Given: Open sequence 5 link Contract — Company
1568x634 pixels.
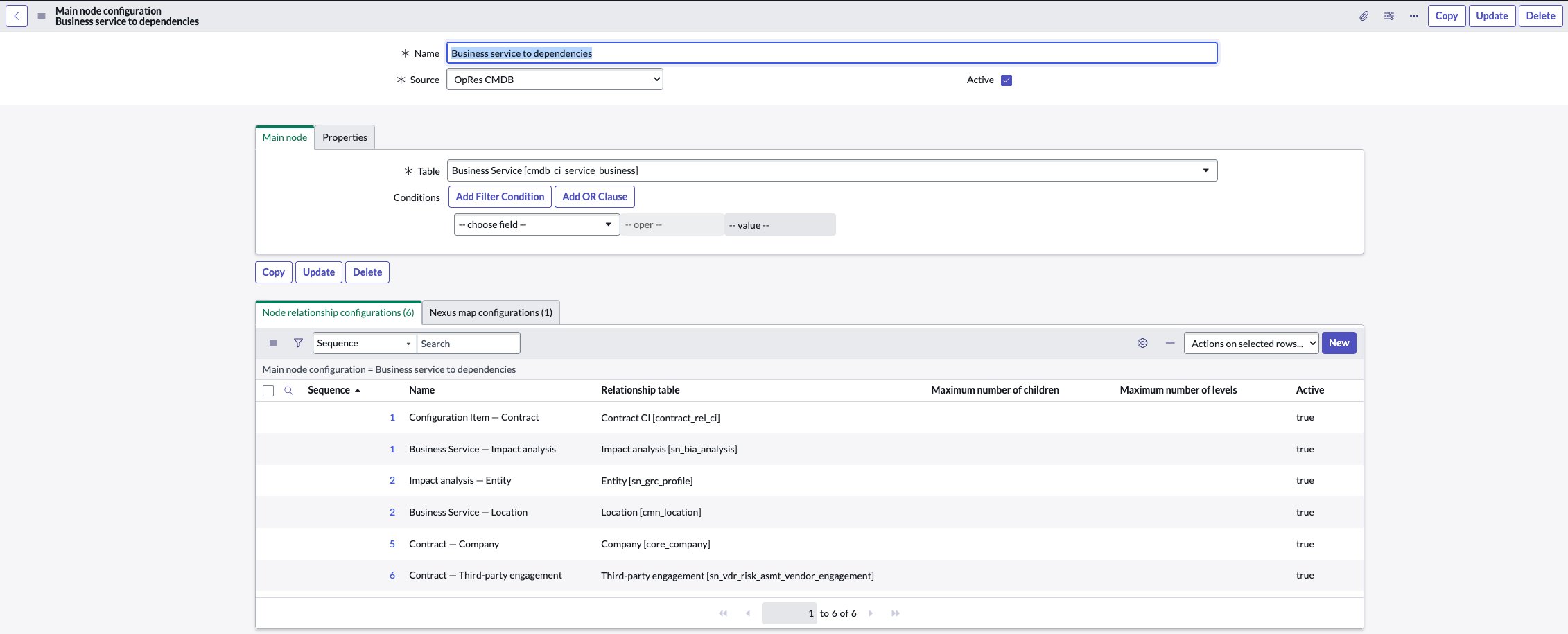Looking at the screenshot, I should [x=392, y=544].
